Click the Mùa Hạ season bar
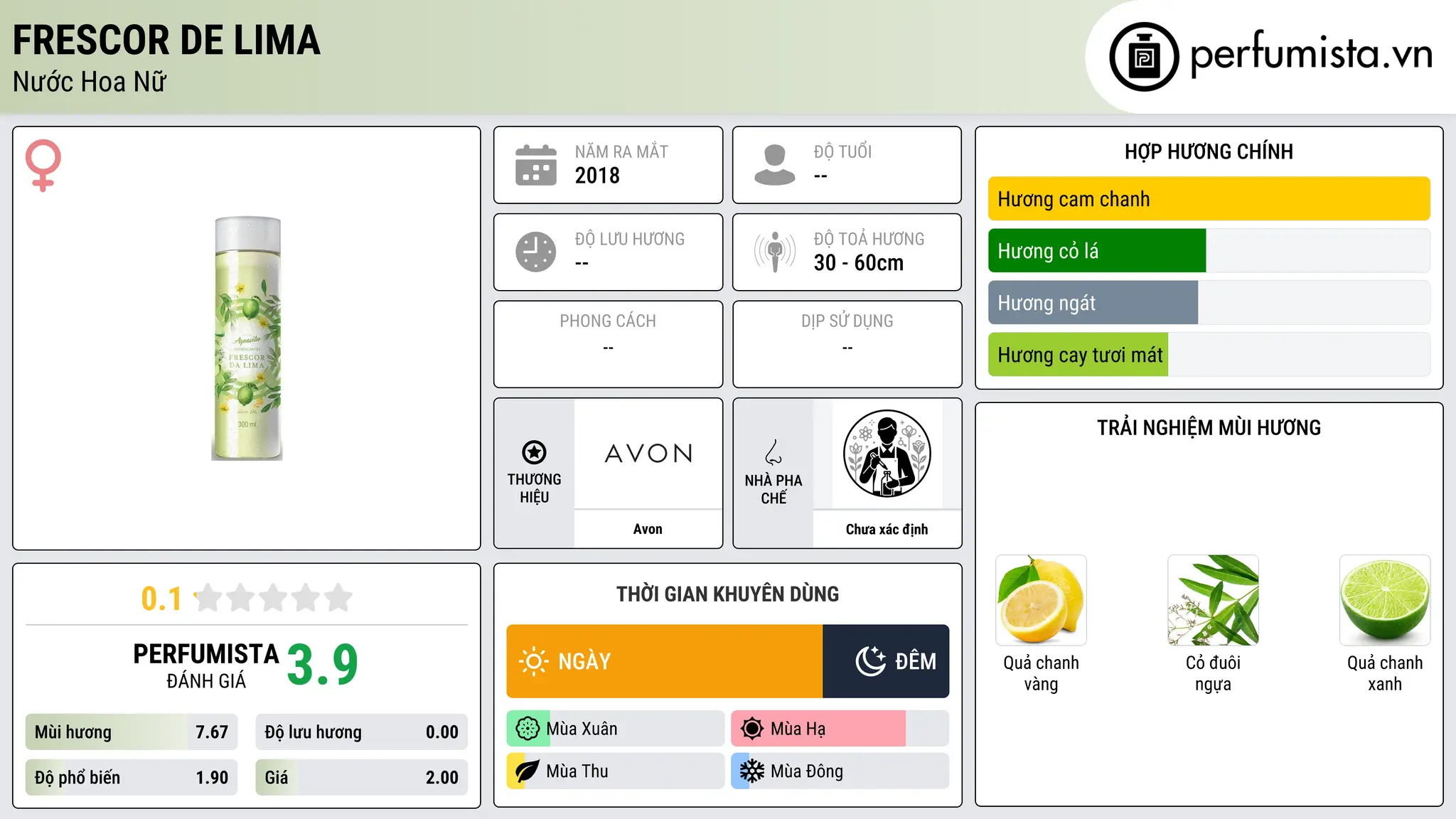This screenshot has width=1456, height=819. coord(840,729)
